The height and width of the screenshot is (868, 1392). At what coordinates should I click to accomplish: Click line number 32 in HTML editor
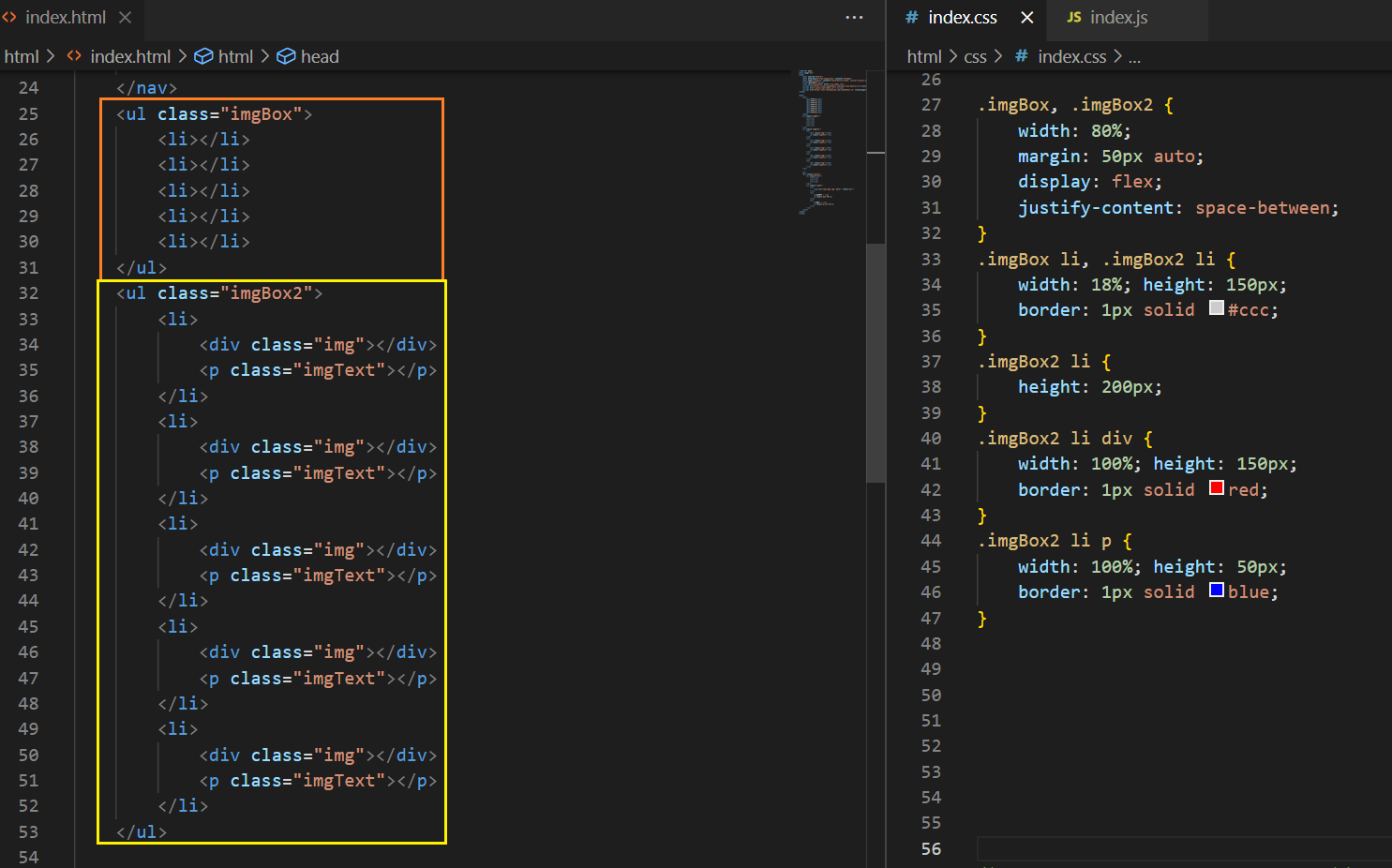click(x=29, y=293)
